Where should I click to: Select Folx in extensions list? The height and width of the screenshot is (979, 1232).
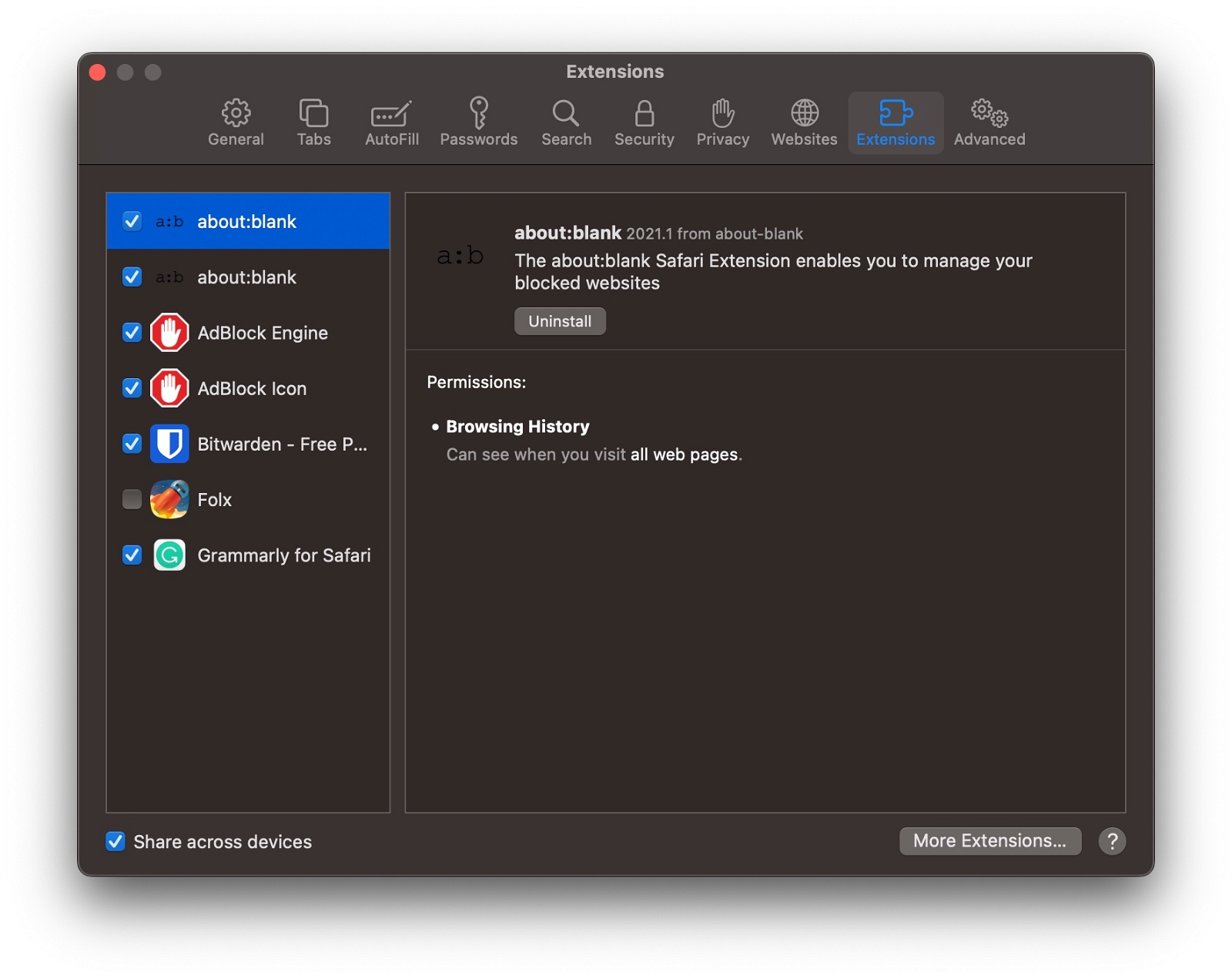[x=248, y=499]
